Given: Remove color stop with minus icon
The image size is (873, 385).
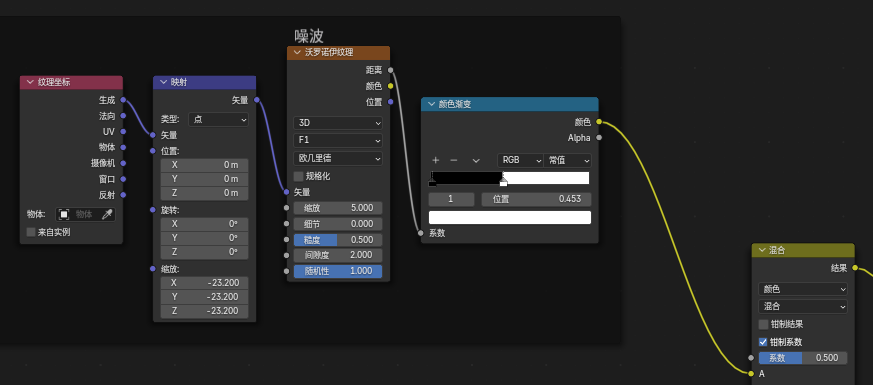Looking at the screenshot, I should click(454, 160).
